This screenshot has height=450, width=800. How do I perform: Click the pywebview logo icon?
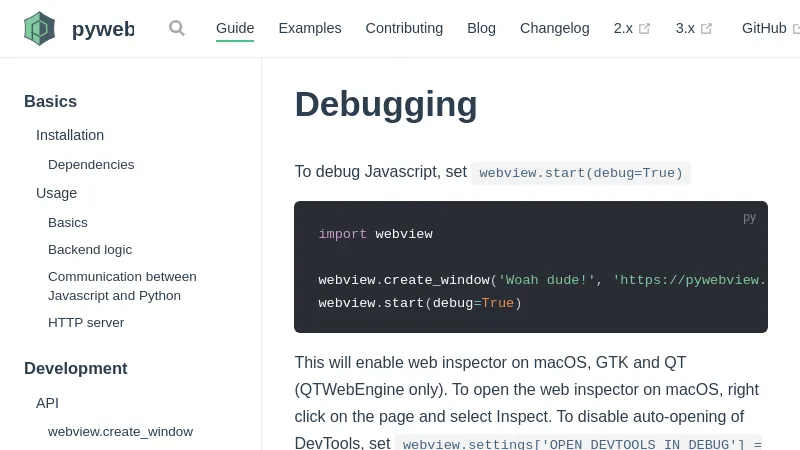pos(39,28)
